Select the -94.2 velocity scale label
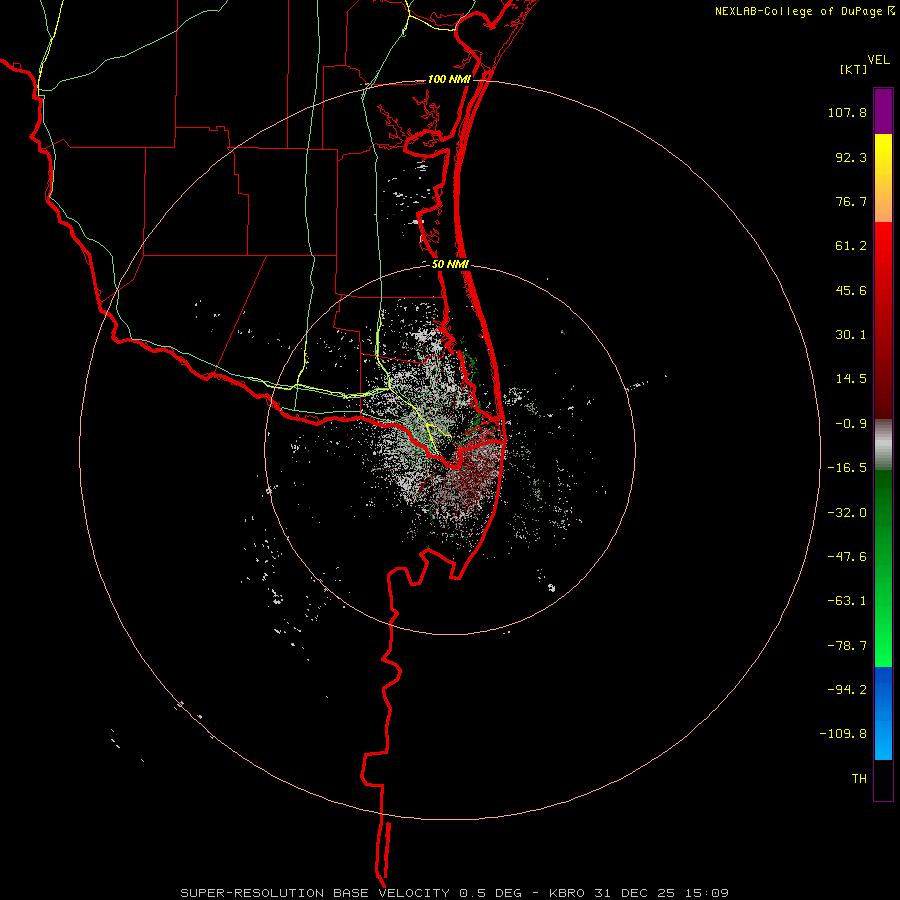 pos(847,689)
